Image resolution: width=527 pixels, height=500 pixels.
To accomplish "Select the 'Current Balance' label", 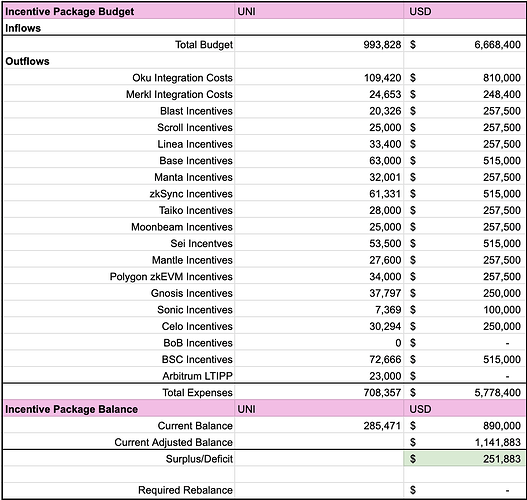I will pos(195,426).
